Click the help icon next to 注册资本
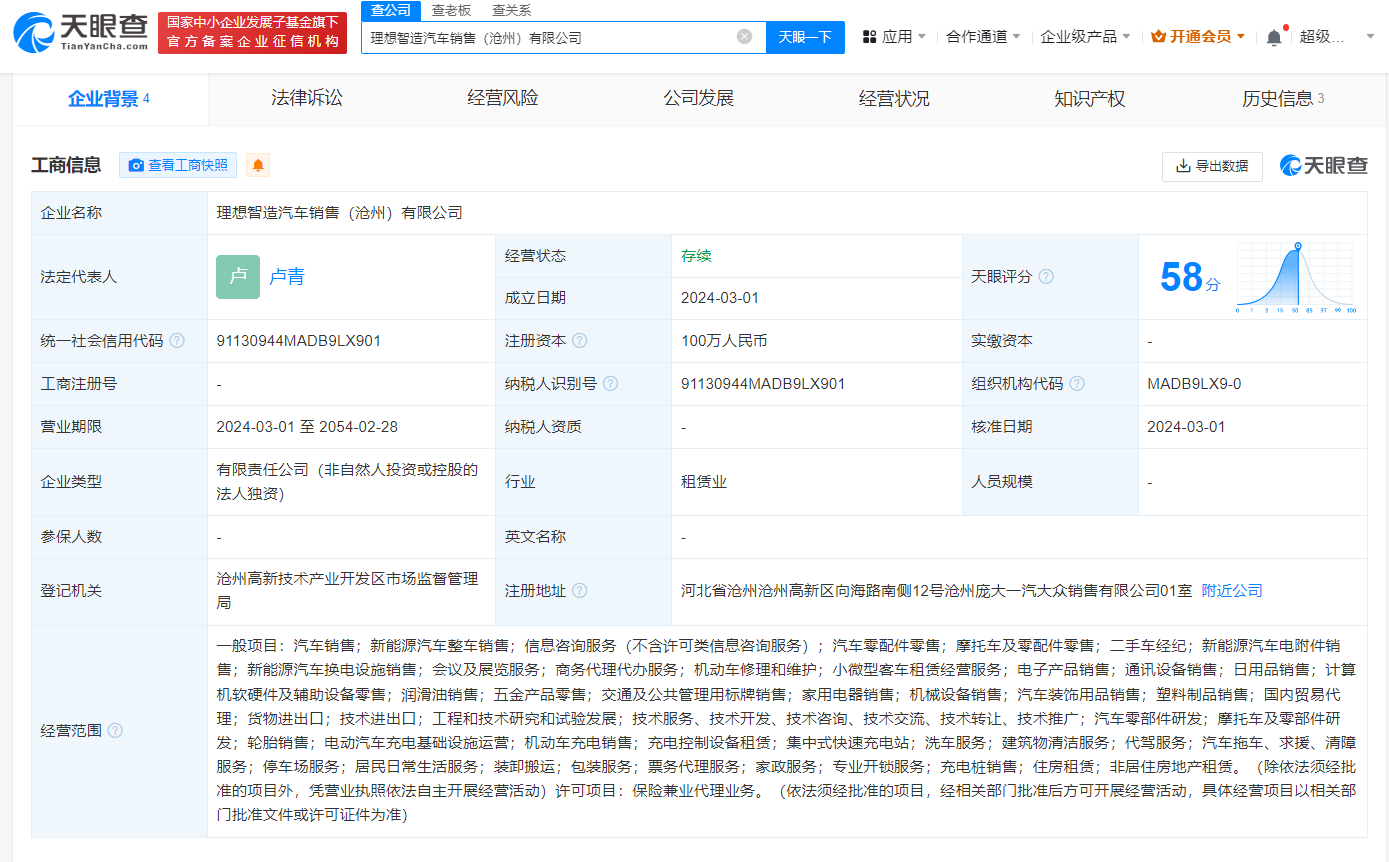 coord(579,341)
